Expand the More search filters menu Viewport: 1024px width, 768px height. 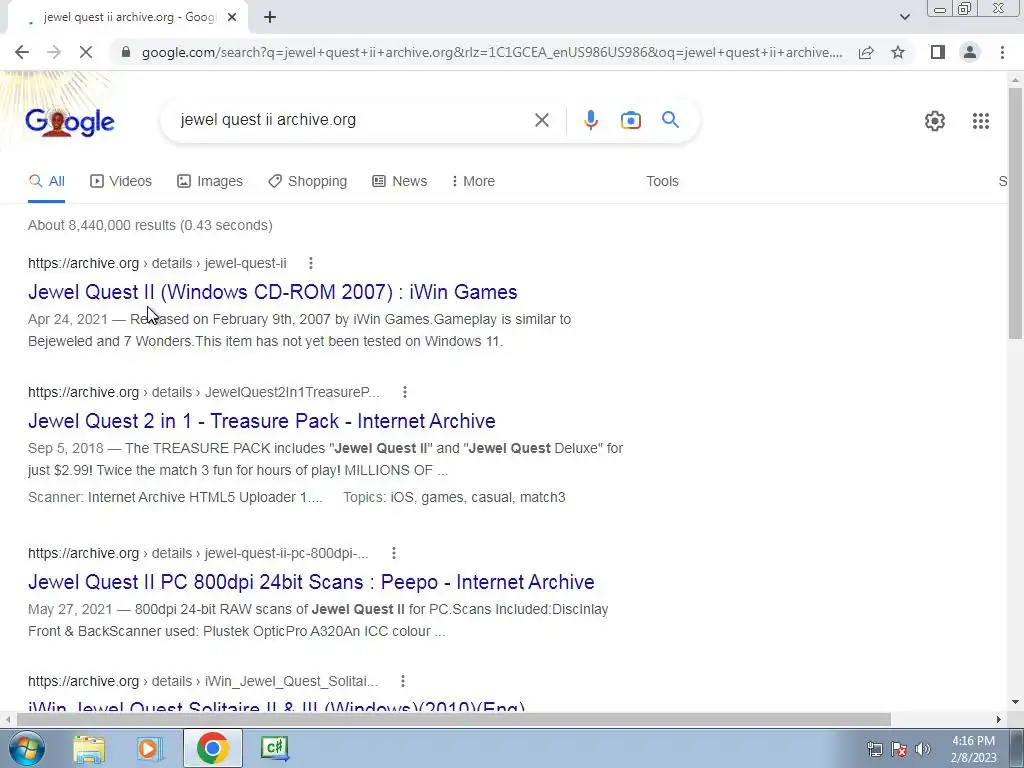473,181
